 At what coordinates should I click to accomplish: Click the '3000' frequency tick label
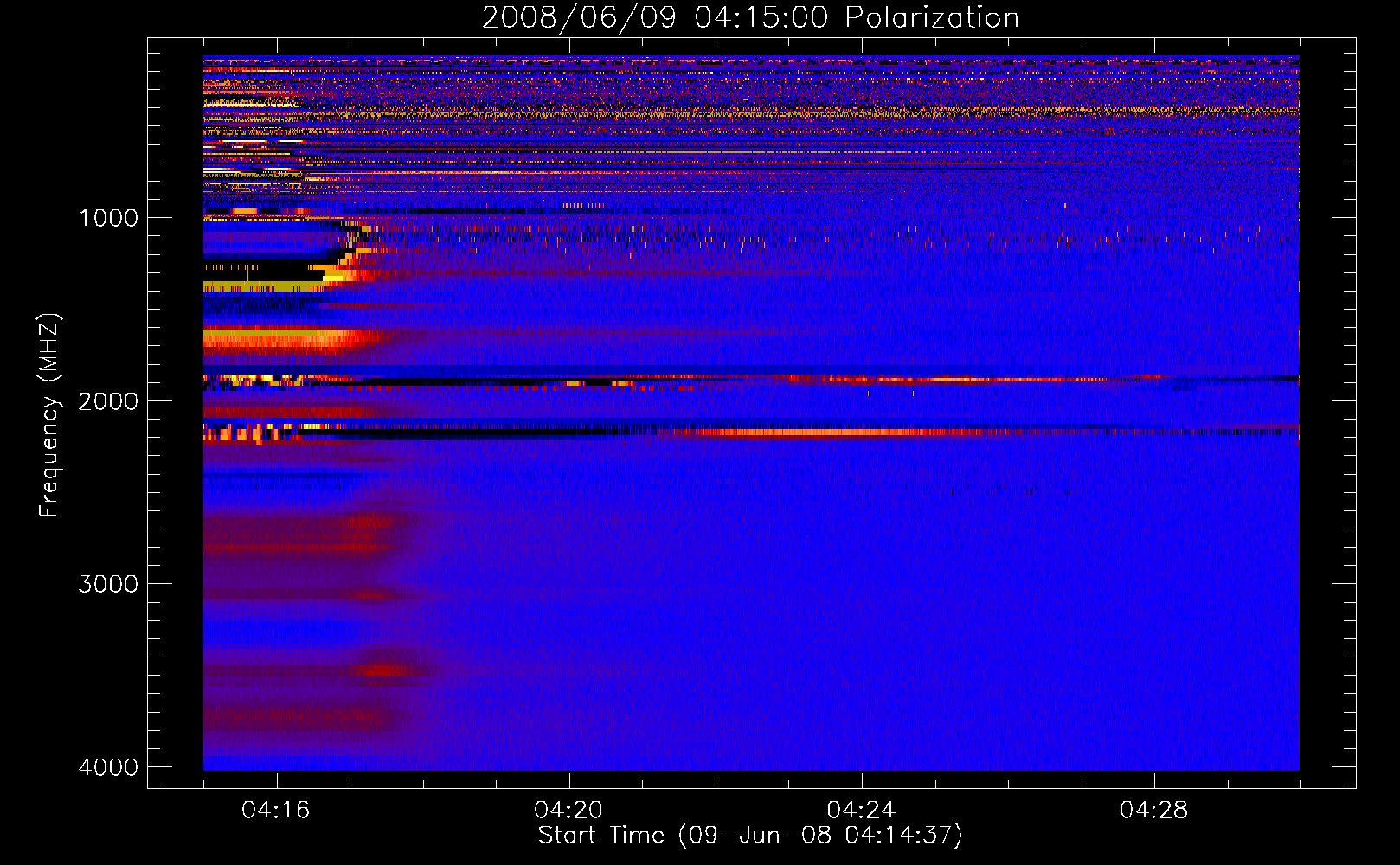point(108,584)
